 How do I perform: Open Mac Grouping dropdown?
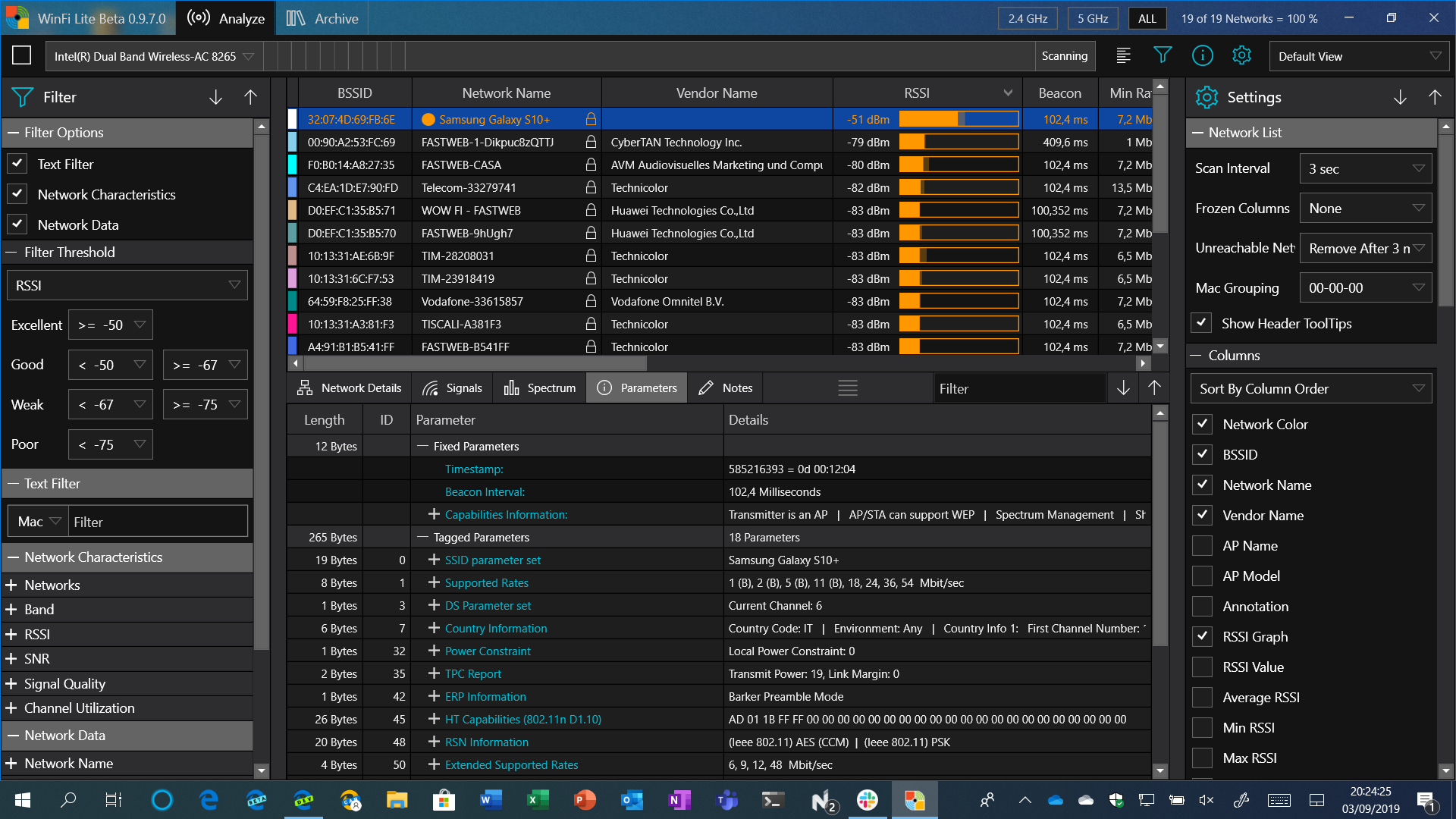point(1365,287)
